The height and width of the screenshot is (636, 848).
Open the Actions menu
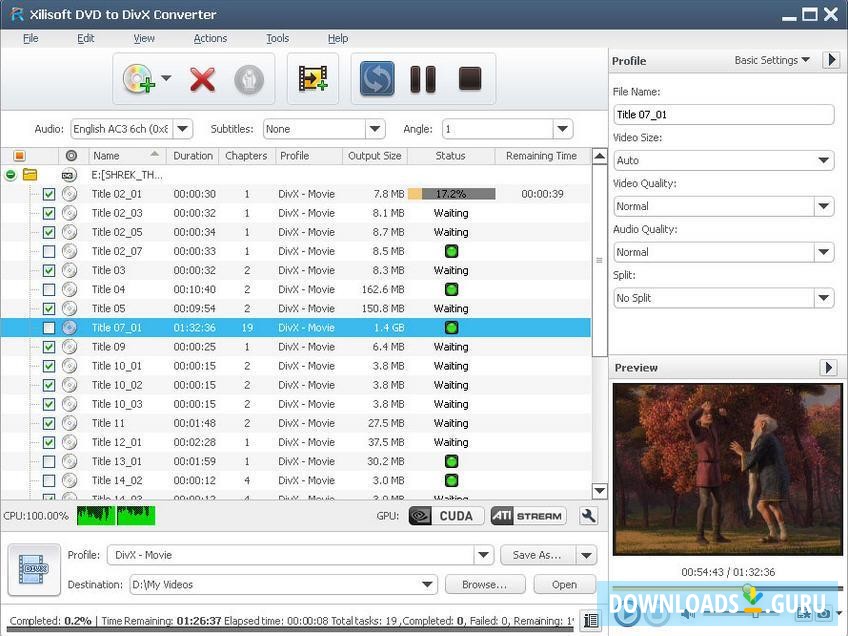click(210, 38)
